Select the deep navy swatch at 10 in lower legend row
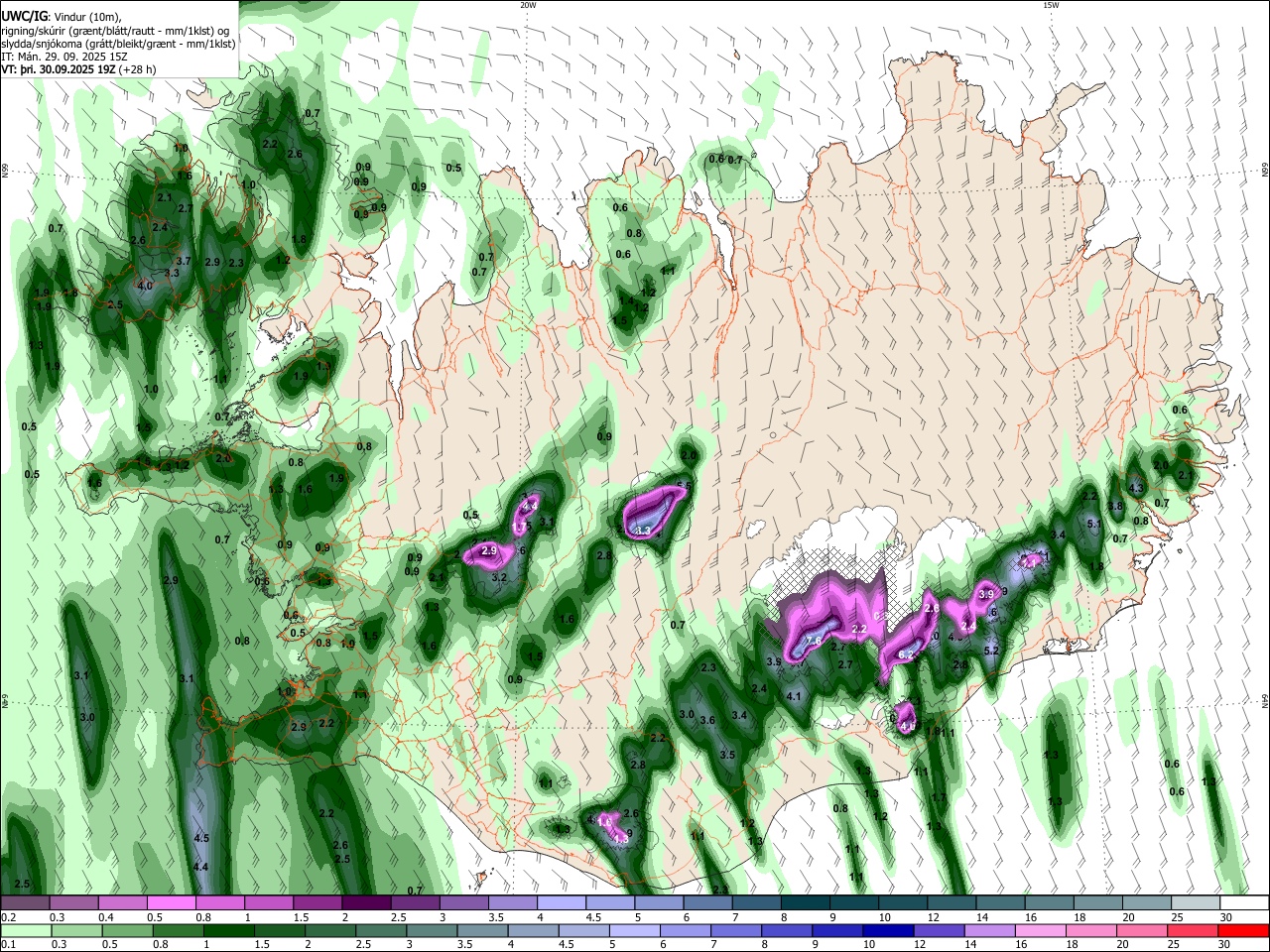1270x952 pixels. [x=888, y=931]
